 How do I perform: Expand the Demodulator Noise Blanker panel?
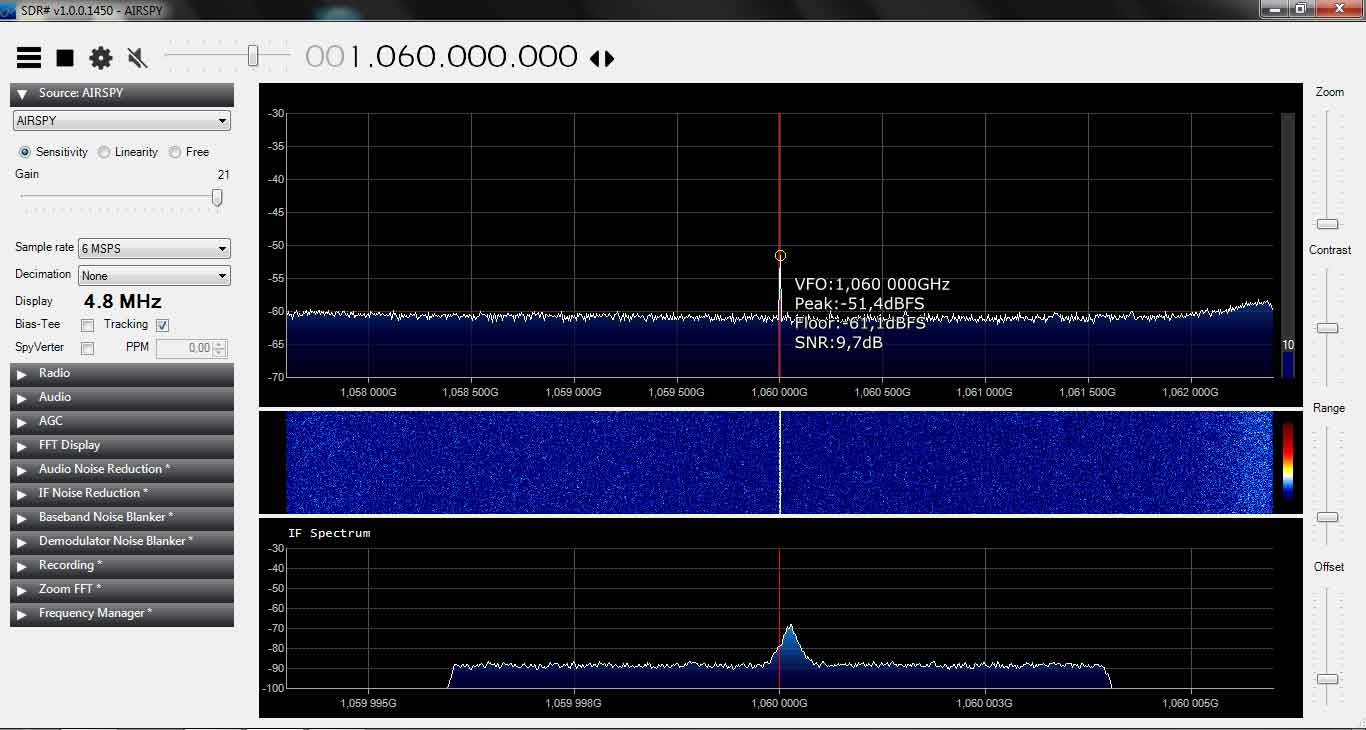[122, 541]
